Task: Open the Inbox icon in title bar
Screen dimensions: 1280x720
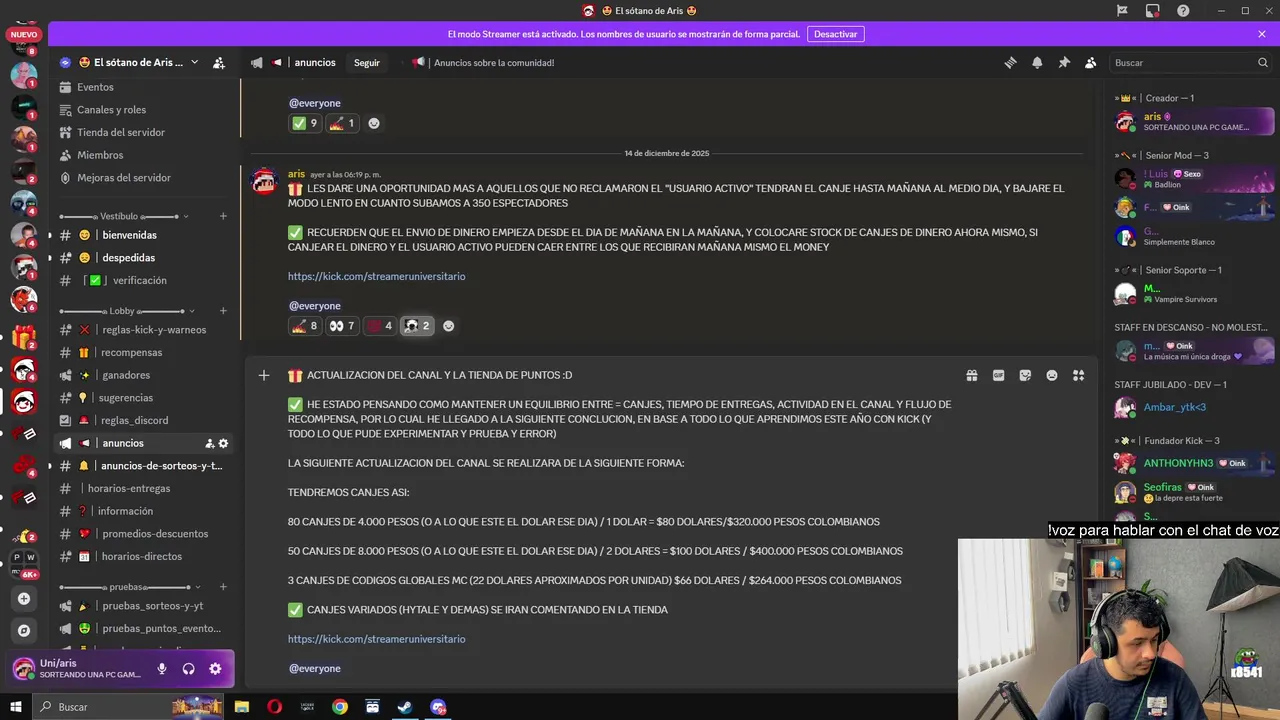Action: pyautogui.click(x=1153, y=10)
